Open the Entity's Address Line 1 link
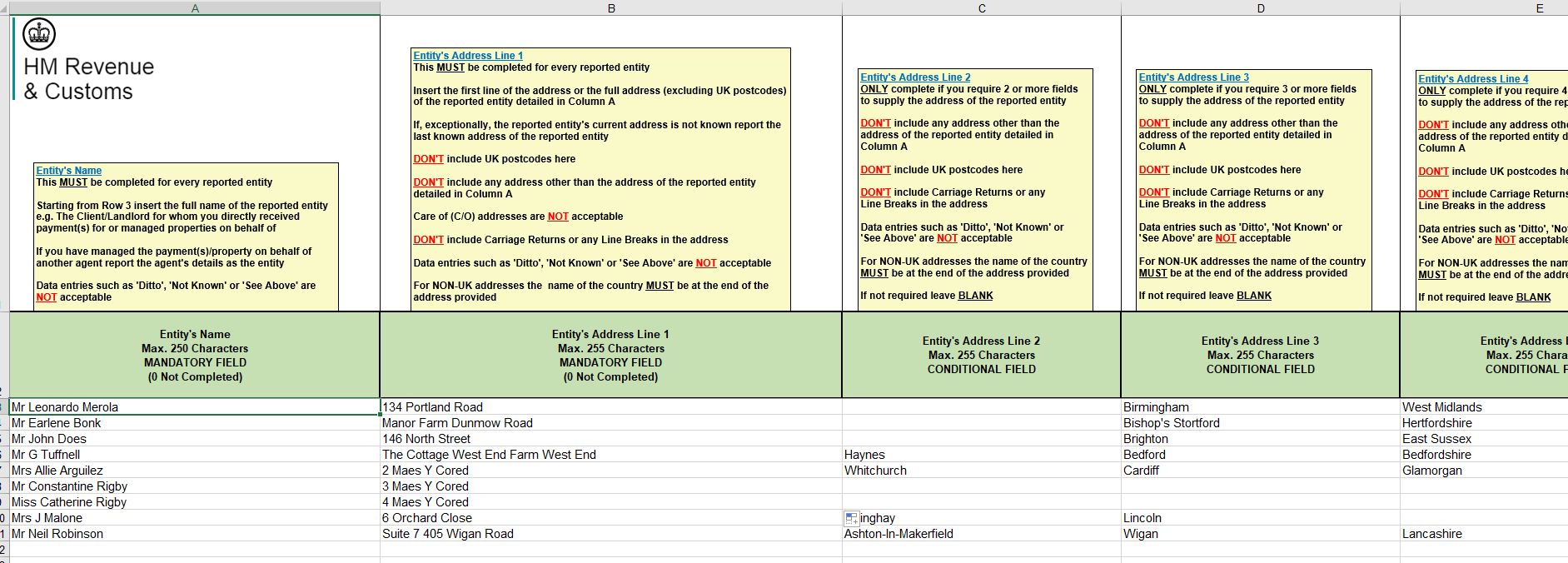Image resolution: width=1568 pixels, height=563 pixels. click(468, 56)
